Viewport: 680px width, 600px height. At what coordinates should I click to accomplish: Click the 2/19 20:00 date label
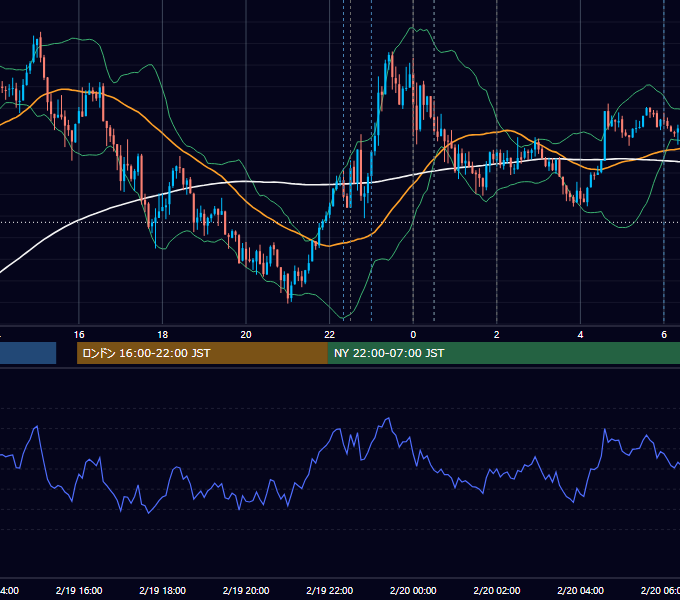[246, 590]
